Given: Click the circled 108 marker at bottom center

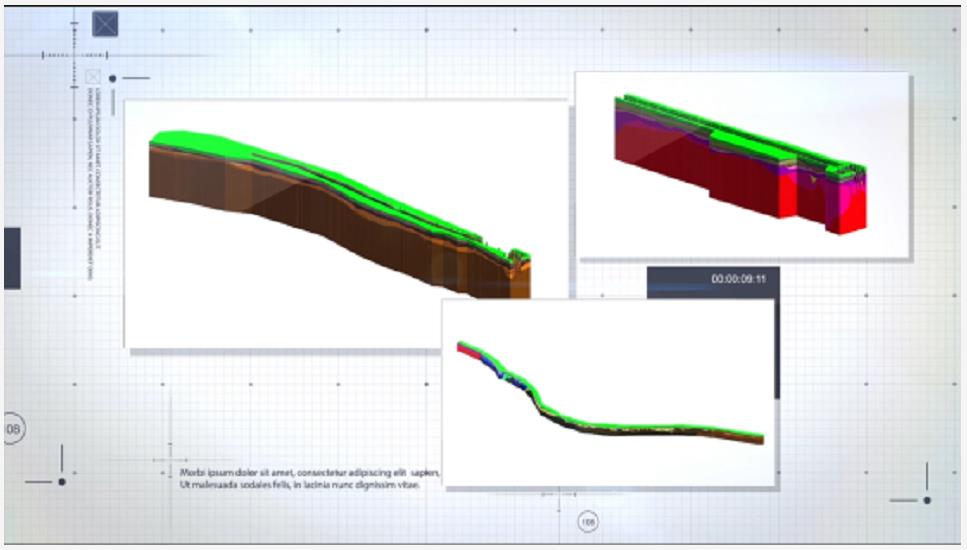Looking at the screenshot, I should [587, 521].
